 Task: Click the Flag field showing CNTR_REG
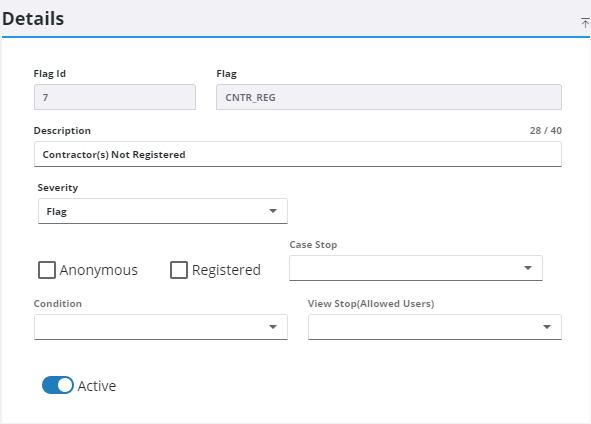[389, 97]
